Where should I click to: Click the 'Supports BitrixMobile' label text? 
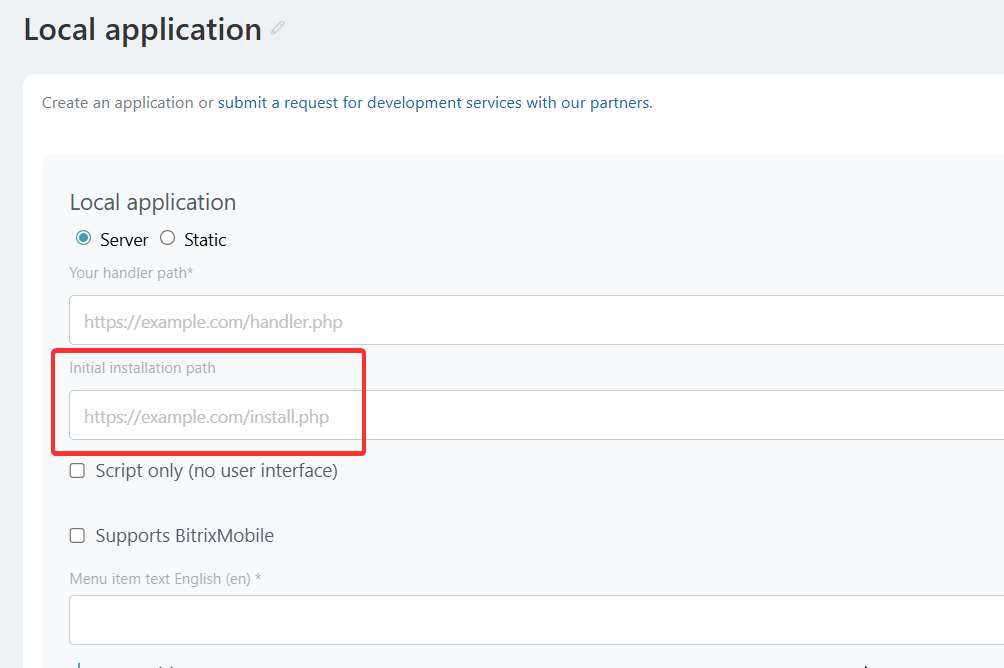pos(184,535)
